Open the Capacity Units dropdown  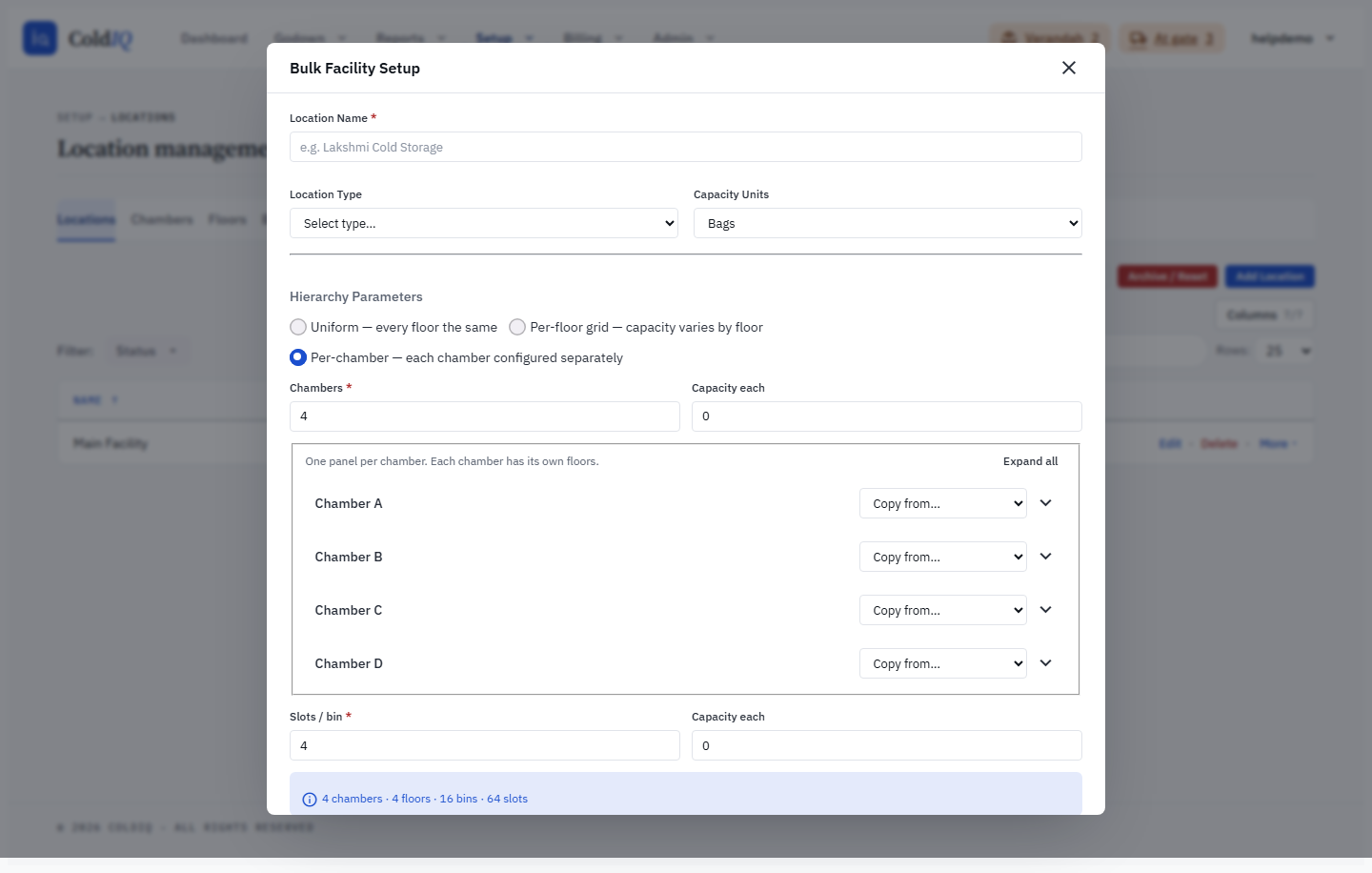[x=888, y=223]
